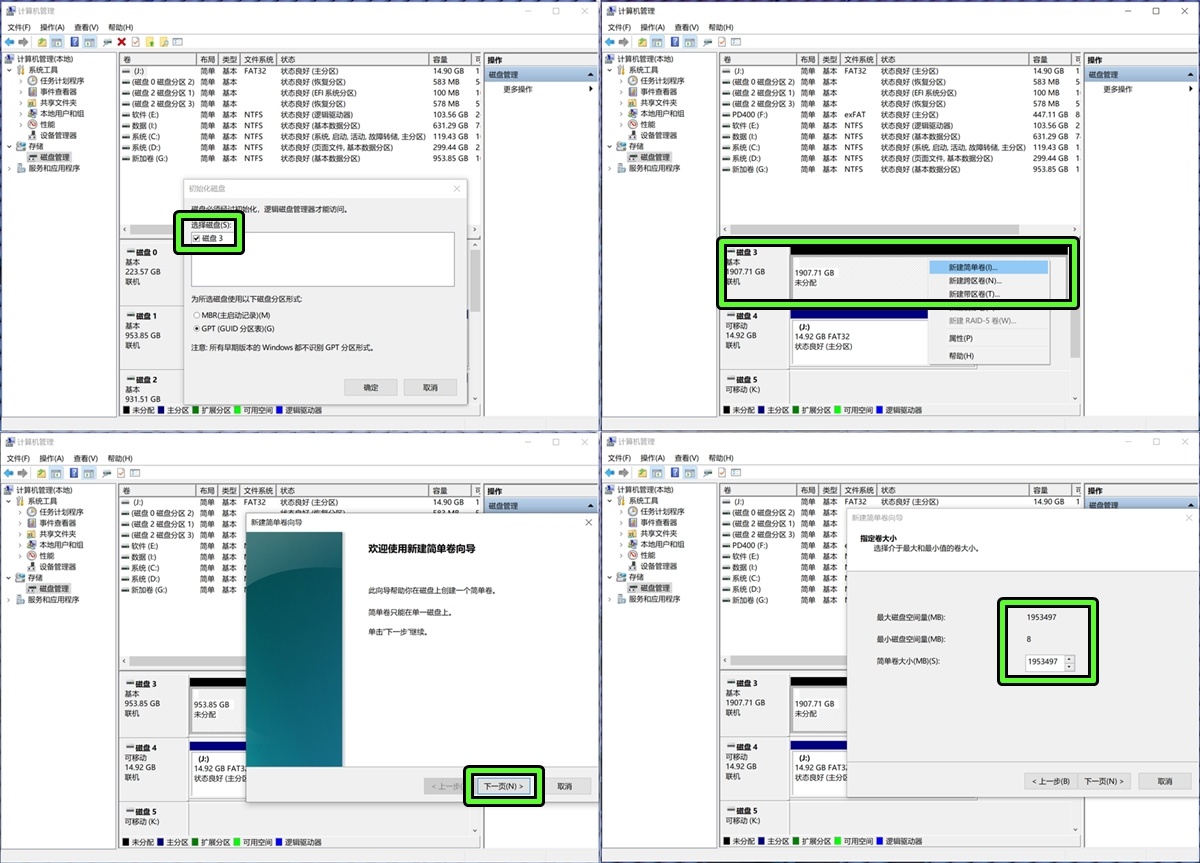Click the red X delete toolbar icon
The image size is (1200, 863).
click(x=121, y=42)
